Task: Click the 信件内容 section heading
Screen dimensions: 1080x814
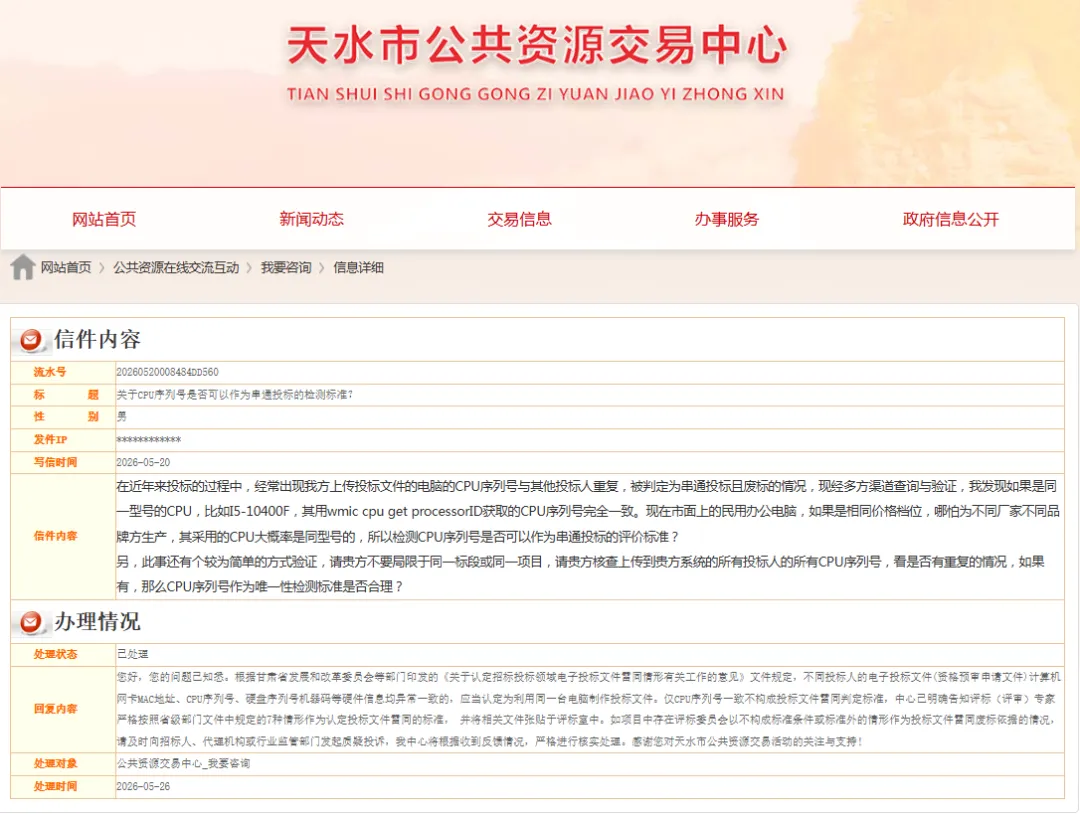Action: (x=97, y=339)
